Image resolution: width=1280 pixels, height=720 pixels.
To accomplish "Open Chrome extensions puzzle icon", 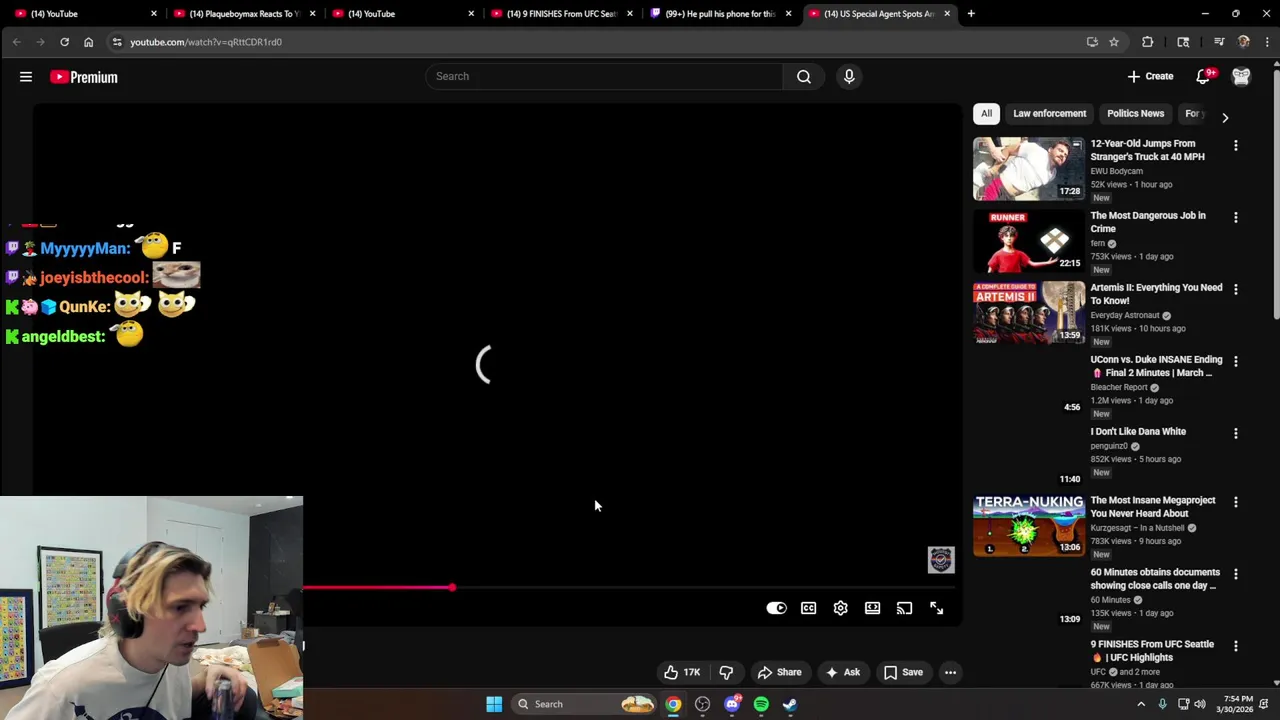I will click(1148, 42).
